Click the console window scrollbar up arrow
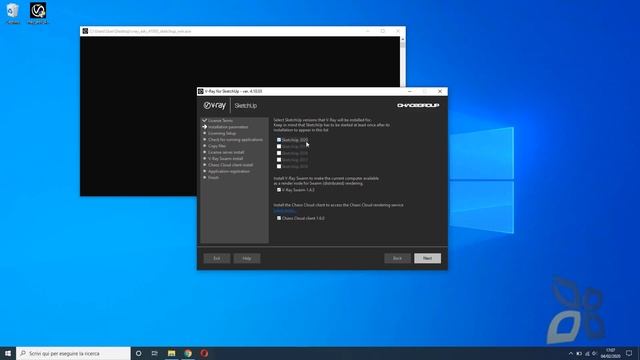The image size is (640, 360). [403, 40]
